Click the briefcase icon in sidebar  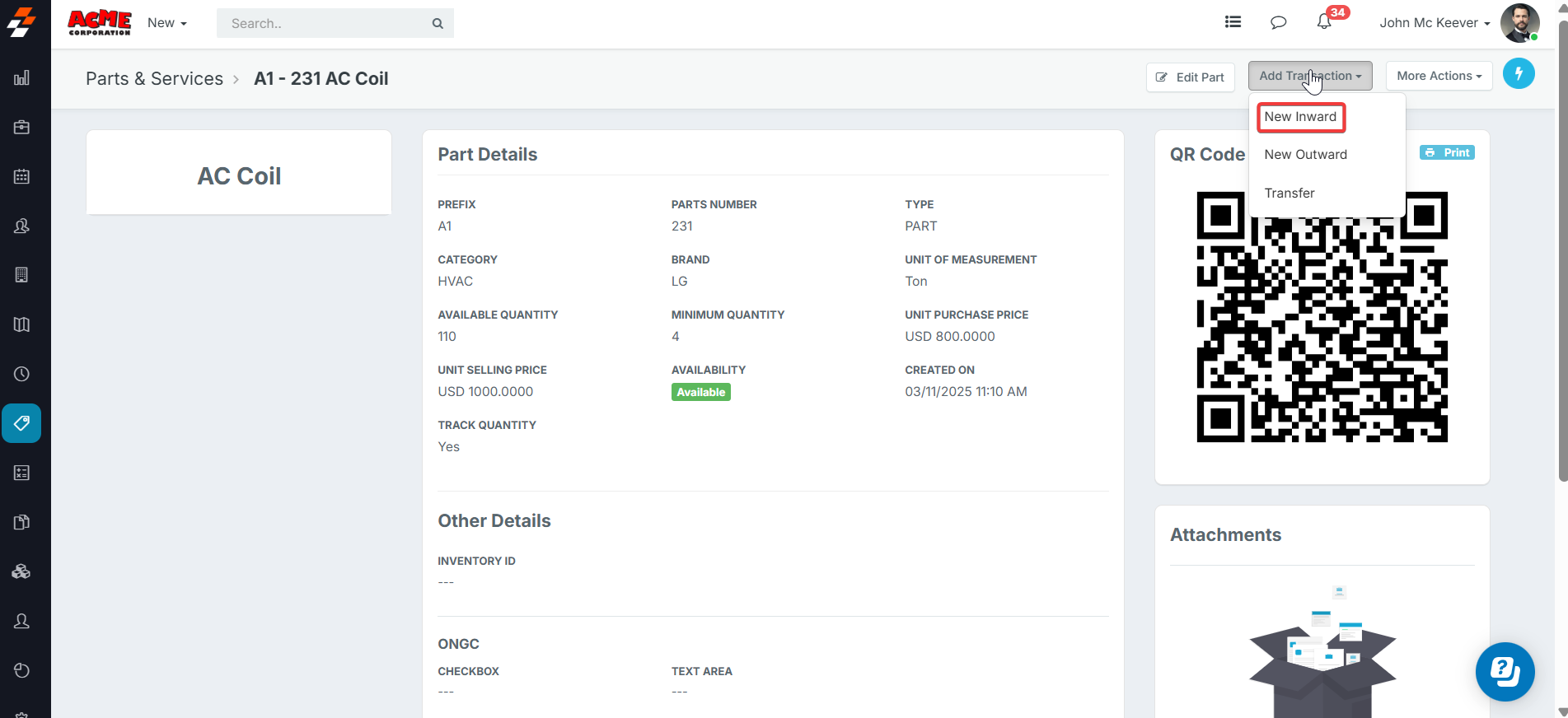22,128
